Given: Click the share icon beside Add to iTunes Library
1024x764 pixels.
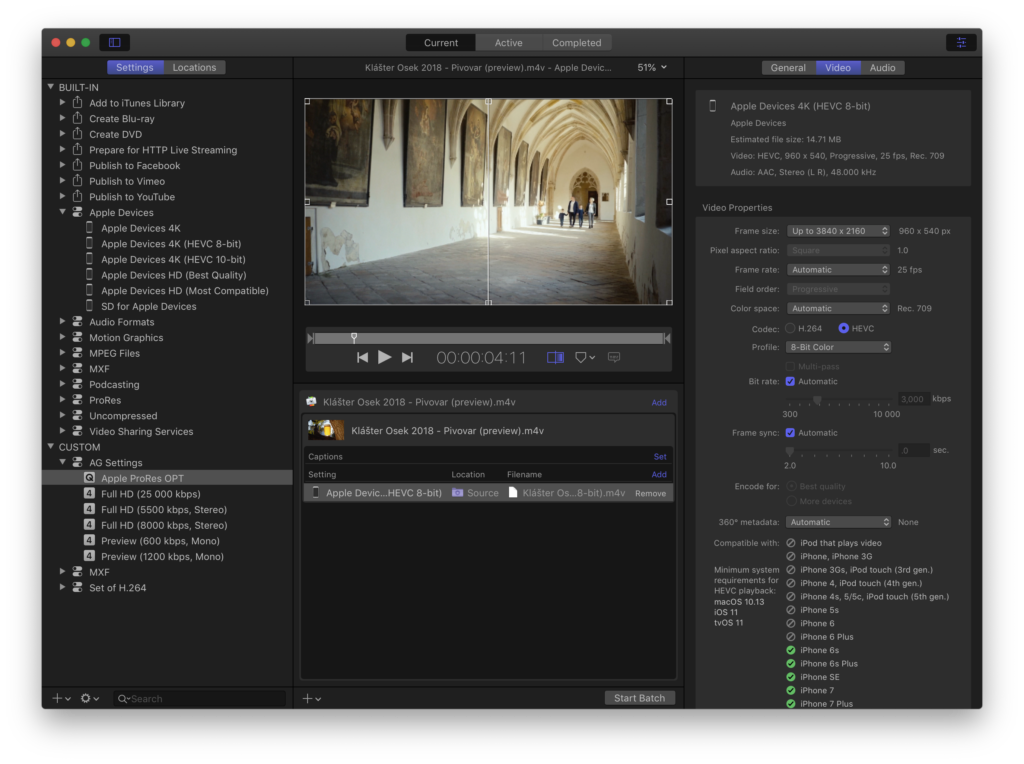Looking at the screenshot, I should pyautogui.click(x=78, y=103).
